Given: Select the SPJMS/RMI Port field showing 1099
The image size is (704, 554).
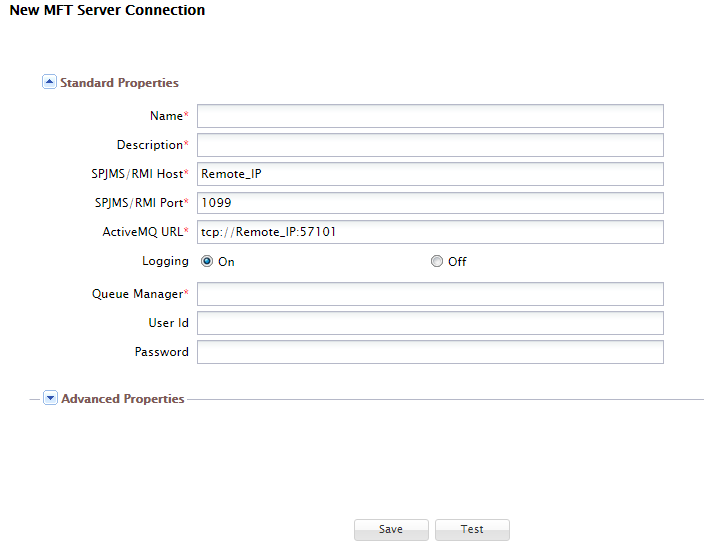Looking at the screenshot, I should coord(430,203).
